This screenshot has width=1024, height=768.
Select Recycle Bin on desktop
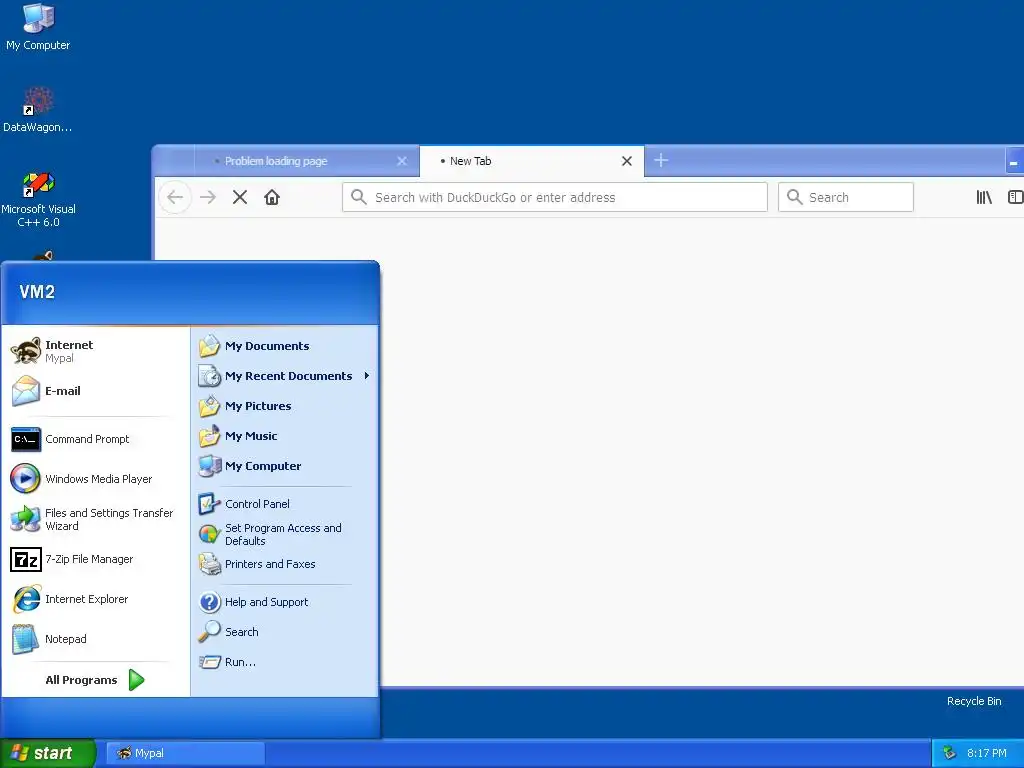coord(974,701)
